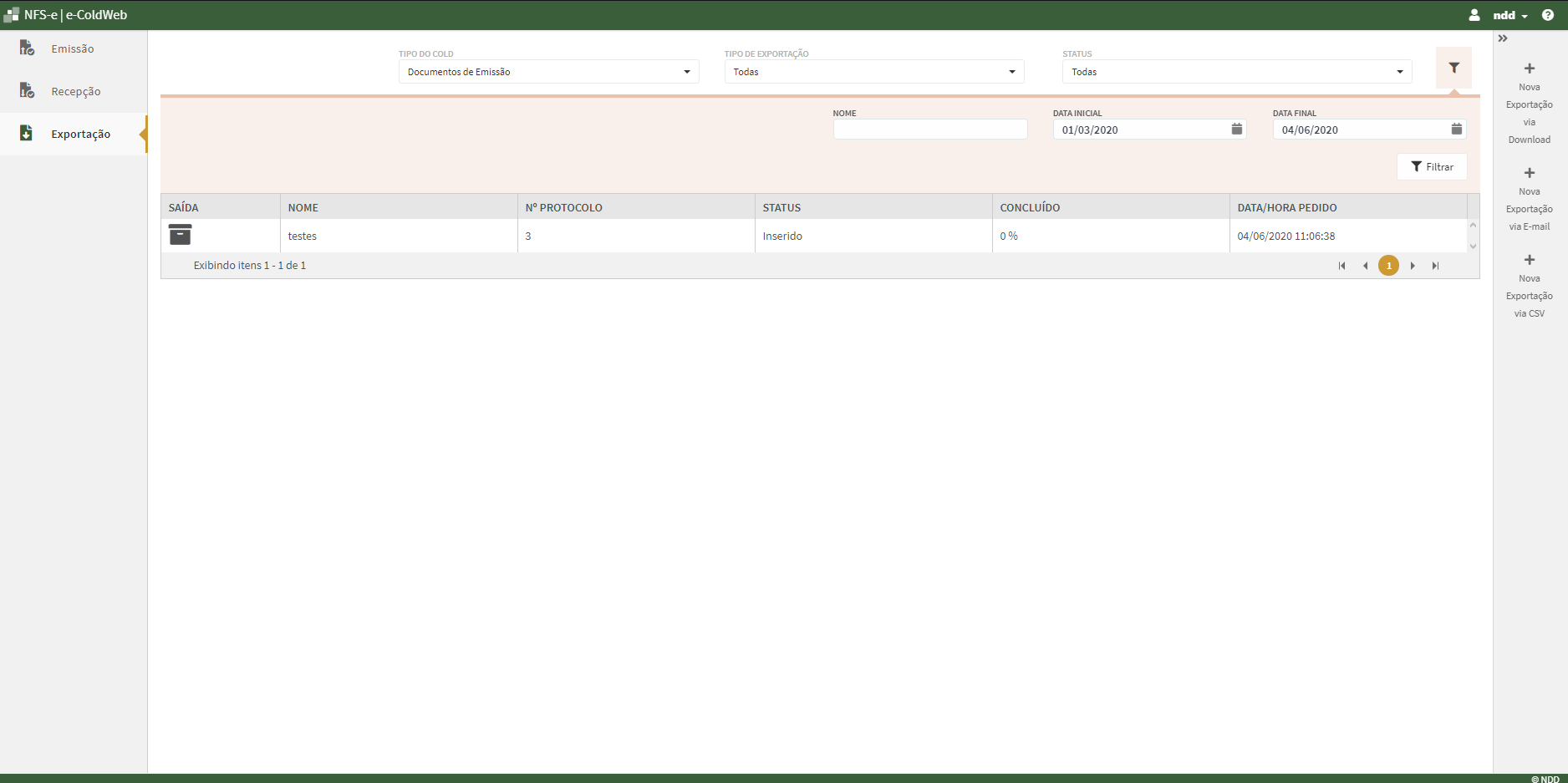The image size is (1568, 783).
Task: Click page 1 pagination button
Action: (1388, 266)
